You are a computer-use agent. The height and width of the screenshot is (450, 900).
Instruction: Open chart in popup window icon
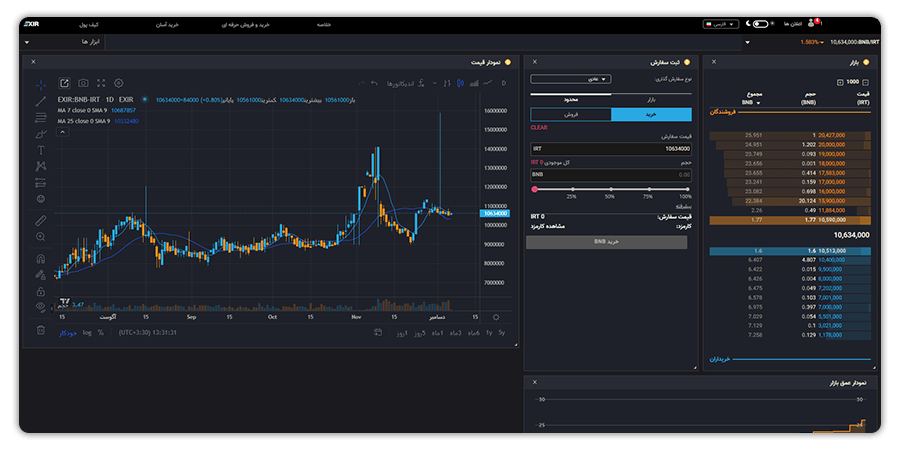pos(65,83)
